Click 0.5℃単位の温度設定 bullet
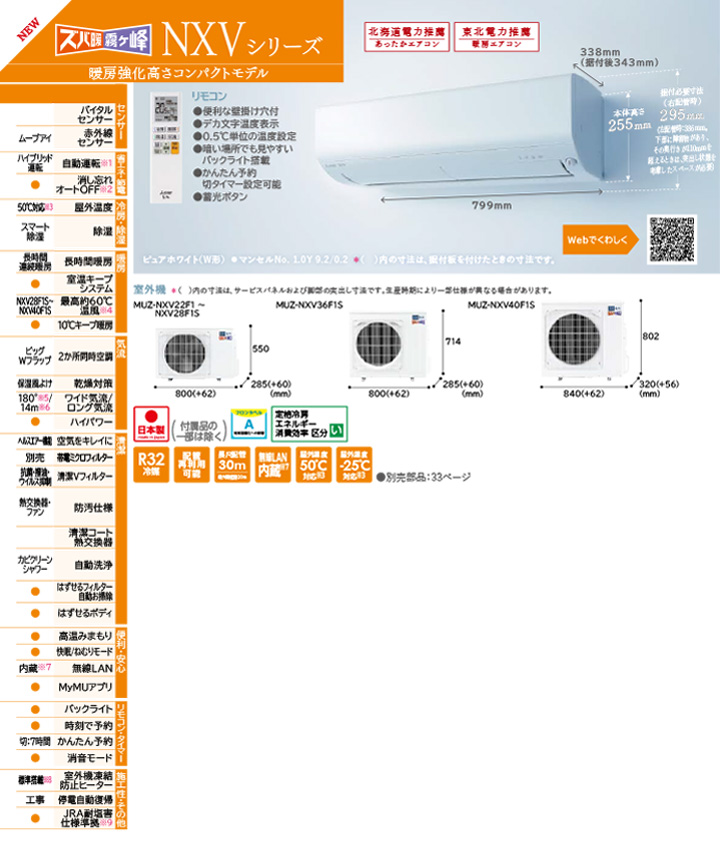Viewport: 720px width, 844px height. point(245,136)
